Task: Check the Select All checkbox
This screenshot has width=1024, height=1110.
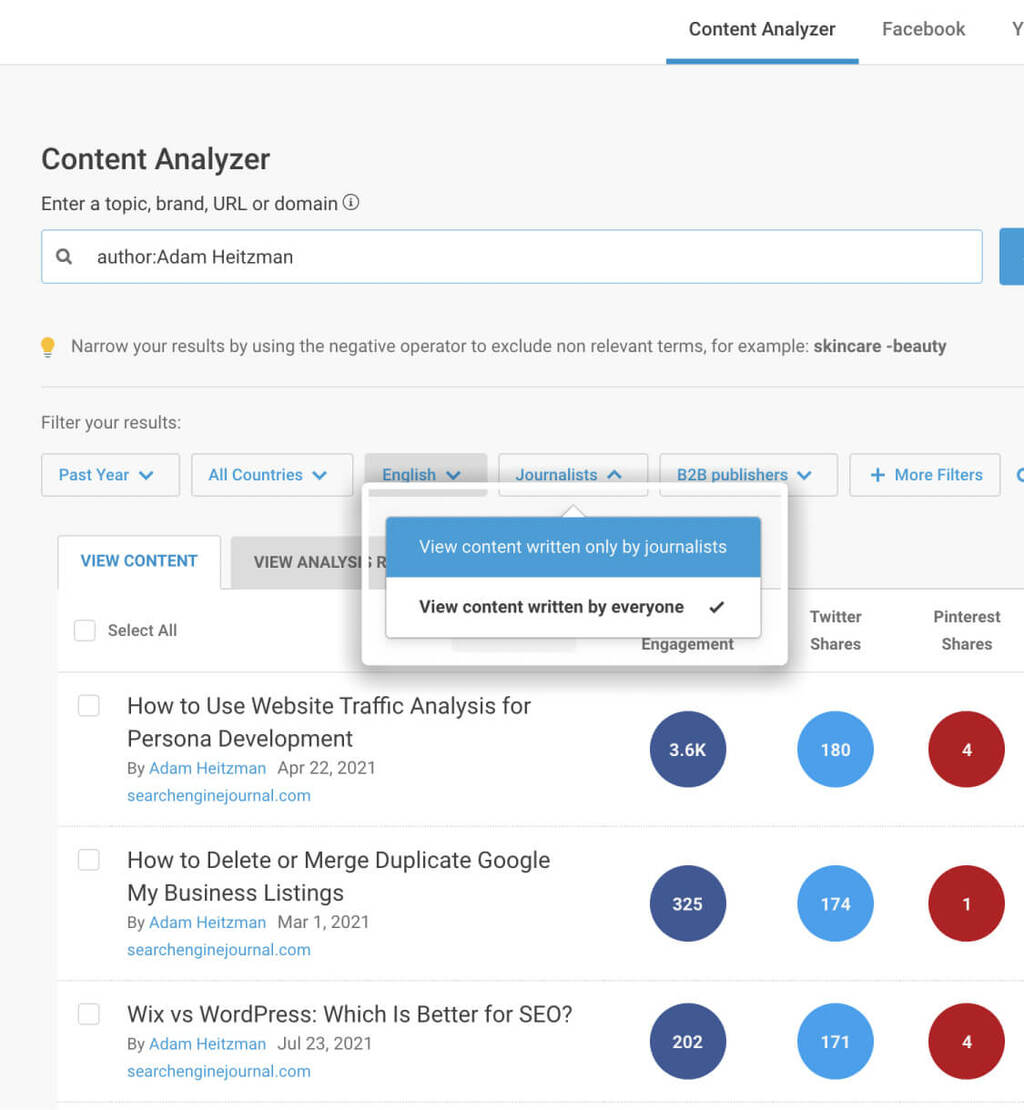Action: pos(85,630)
